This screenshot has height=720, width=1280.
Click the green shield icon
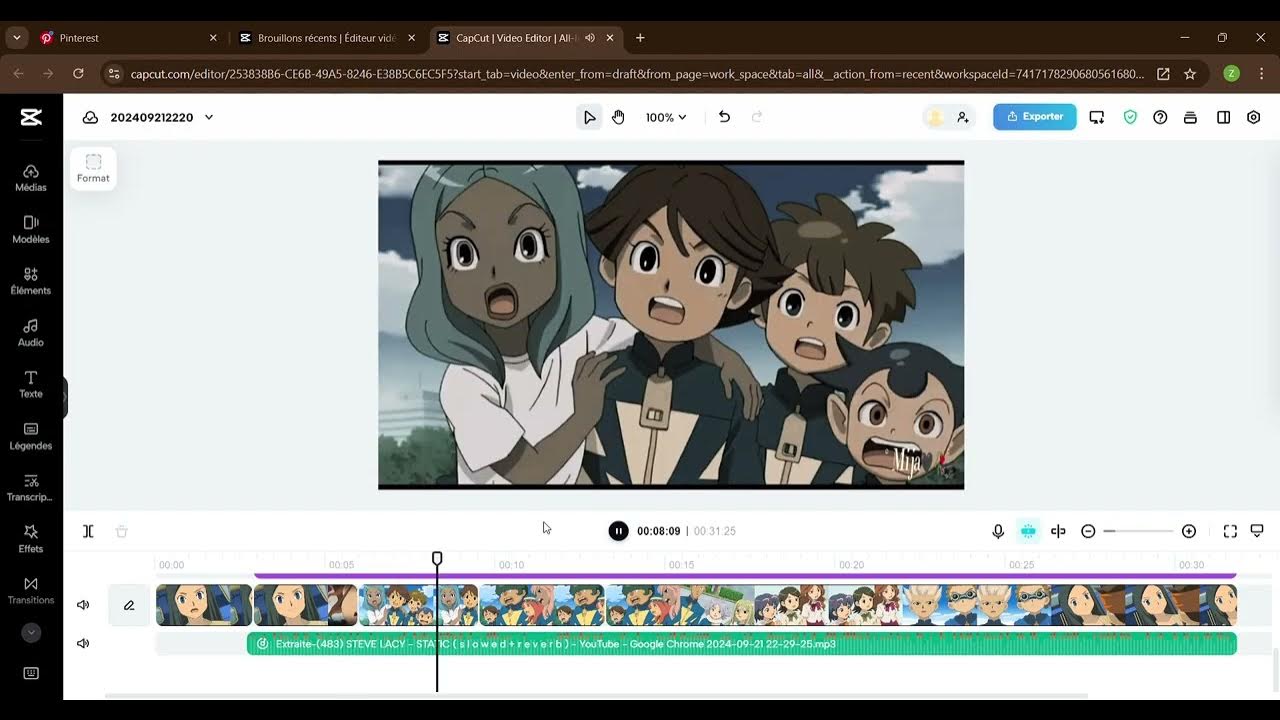tap(1130, 117)
